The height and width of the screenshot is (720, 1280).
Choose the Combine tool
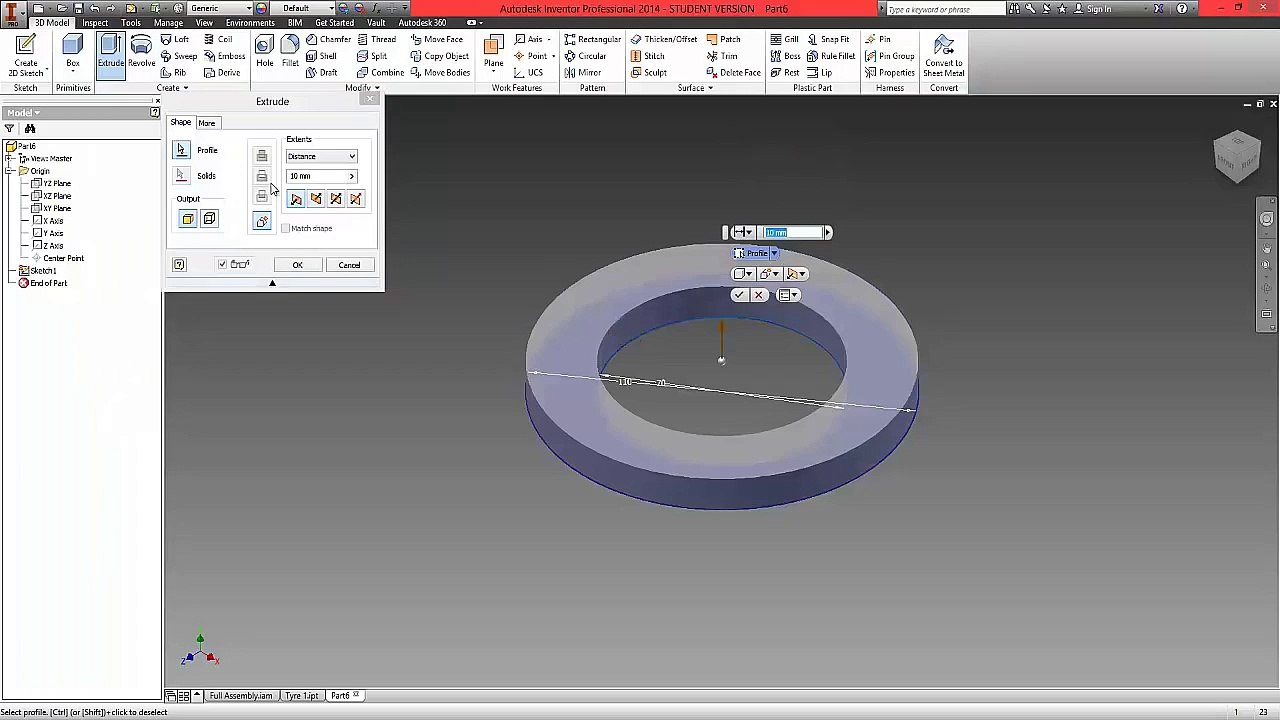380,73
